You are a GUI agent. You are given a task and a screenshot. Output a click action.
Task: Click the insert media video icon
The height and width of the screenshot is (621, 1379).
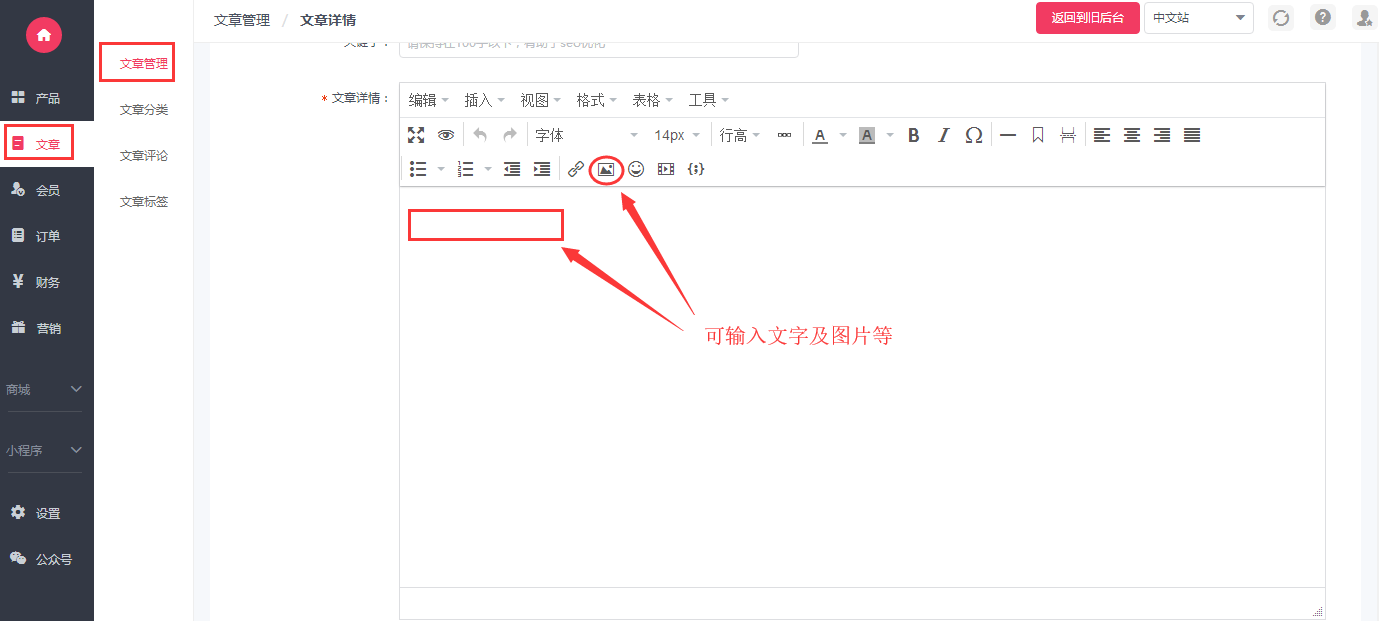pos(666,169)
